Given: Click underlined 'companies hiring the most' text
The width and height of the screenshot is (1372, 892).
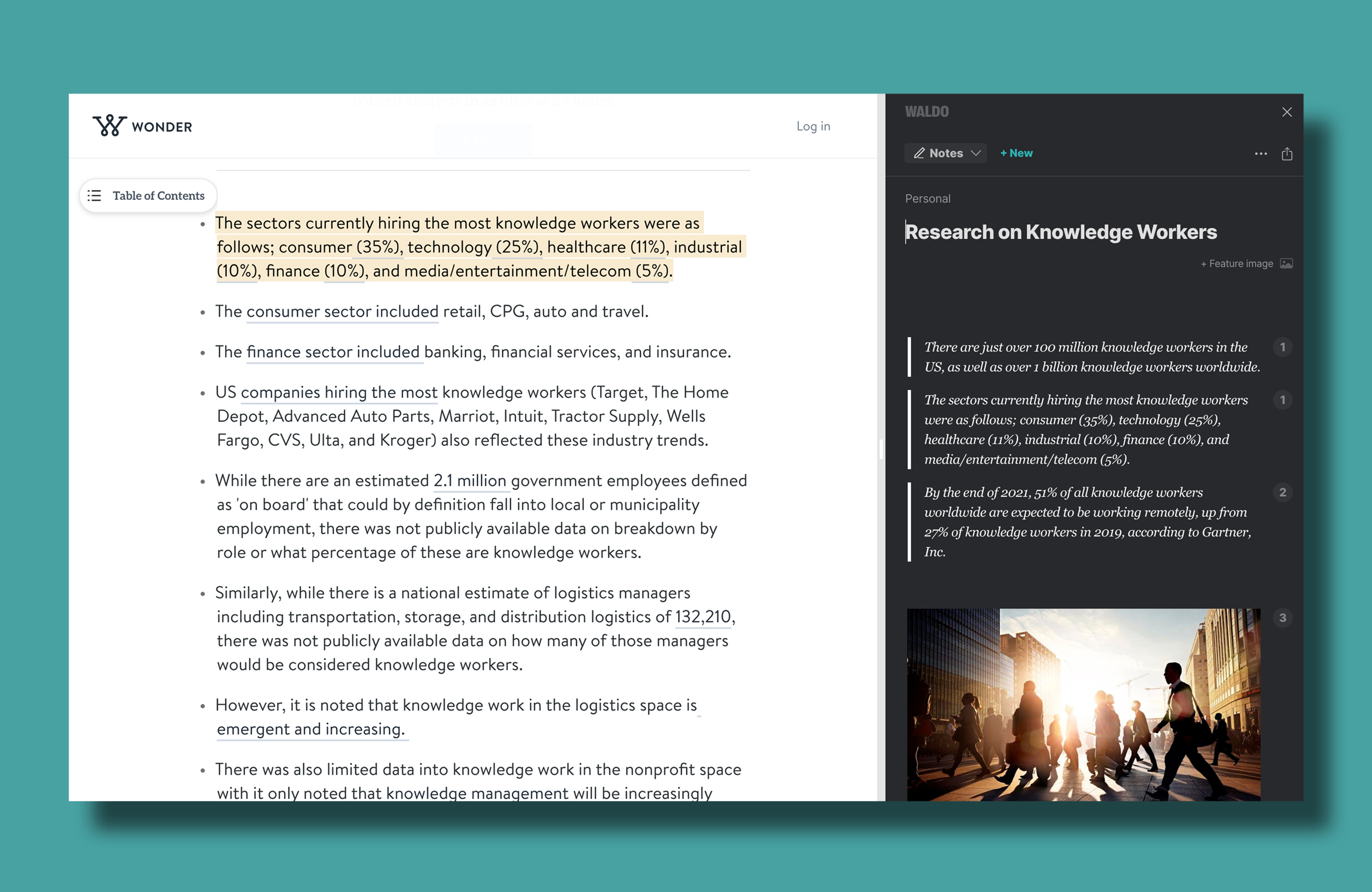Looking at the screenshot, I should tap(339, 393).
